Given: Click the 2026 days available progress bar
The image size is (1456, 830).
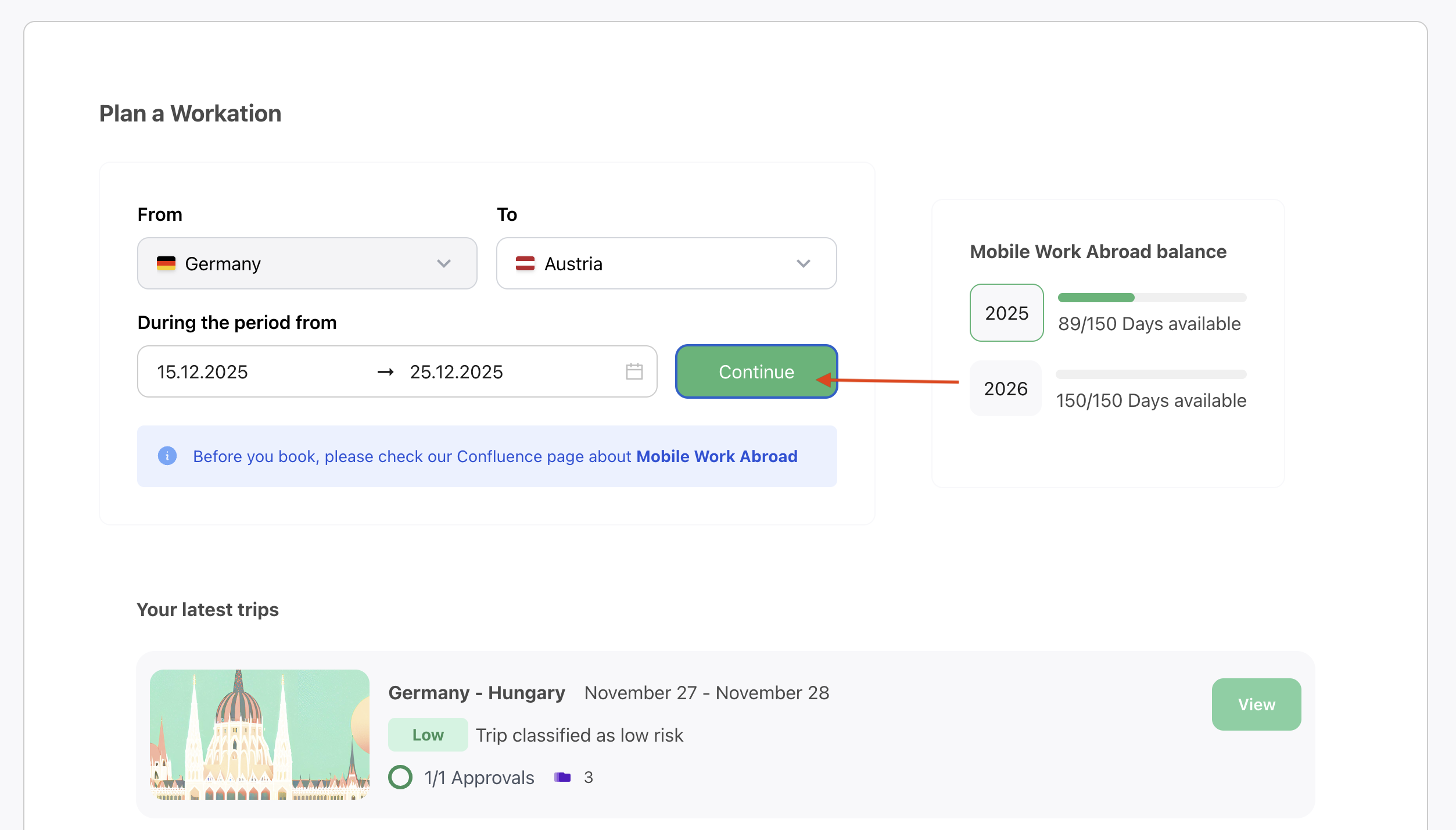Looking at the screenshot, I should (x=1150, y=374).
